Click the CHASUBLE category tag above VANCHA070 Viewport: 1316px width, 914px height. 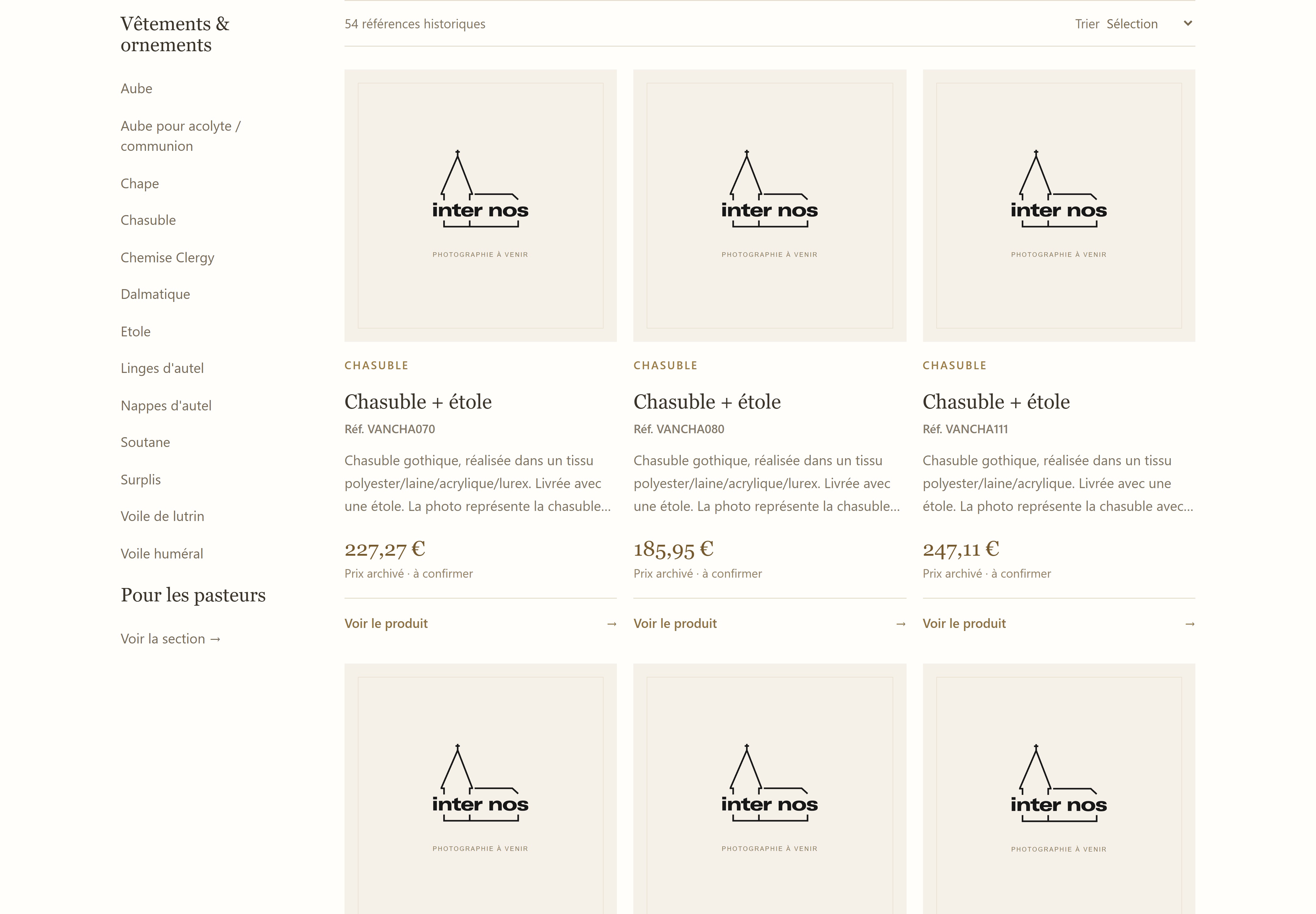376,365
